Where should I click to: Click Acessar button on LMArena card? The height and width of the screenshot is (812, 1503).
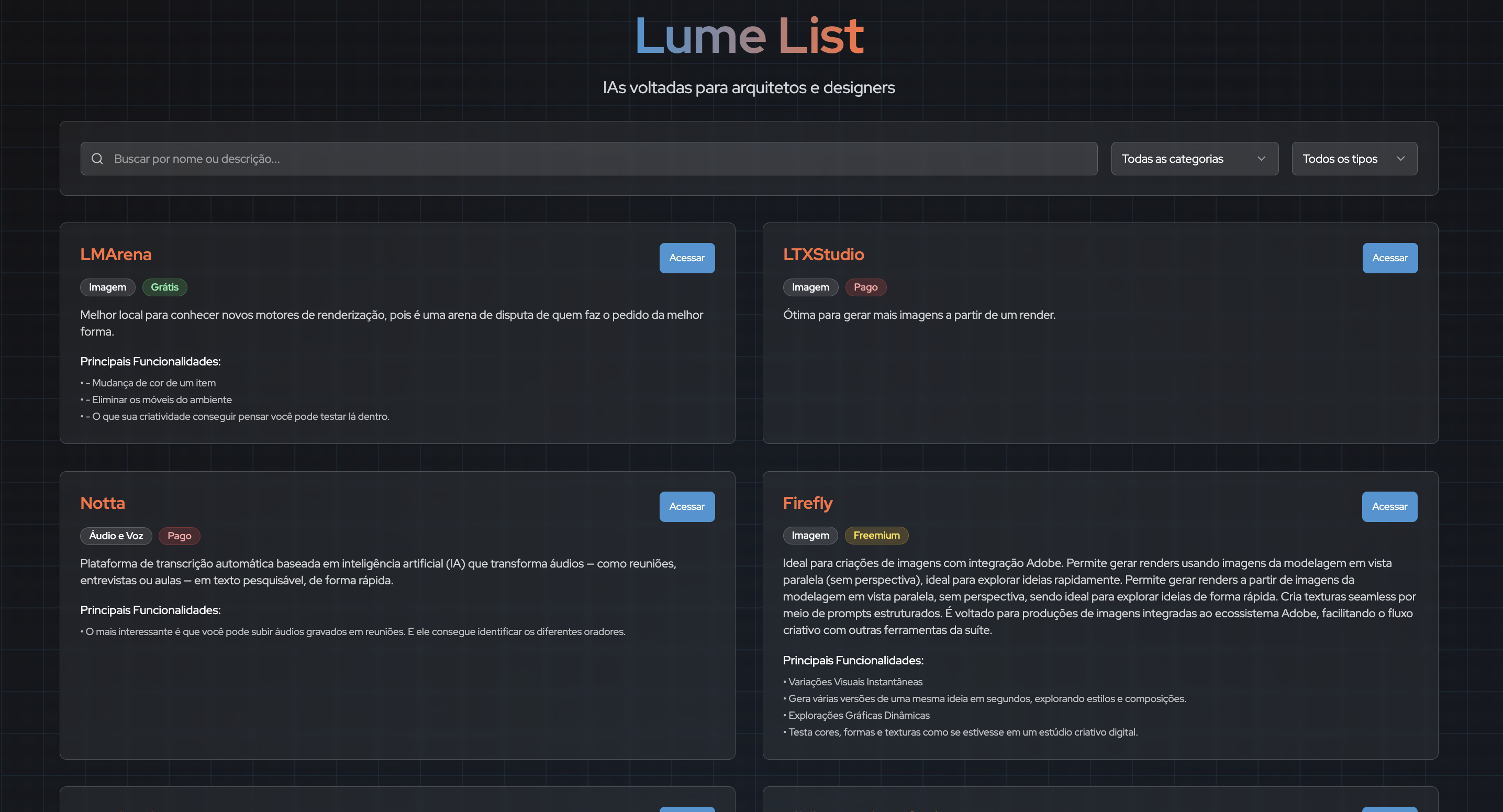[x=687, y=258]
